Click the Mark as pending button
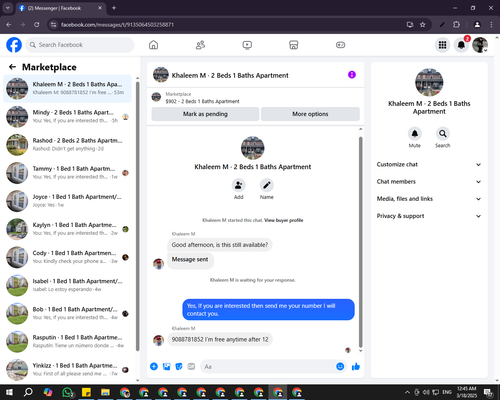The width and height of the screenshot is (500, 400). click(x=205, y=114)
